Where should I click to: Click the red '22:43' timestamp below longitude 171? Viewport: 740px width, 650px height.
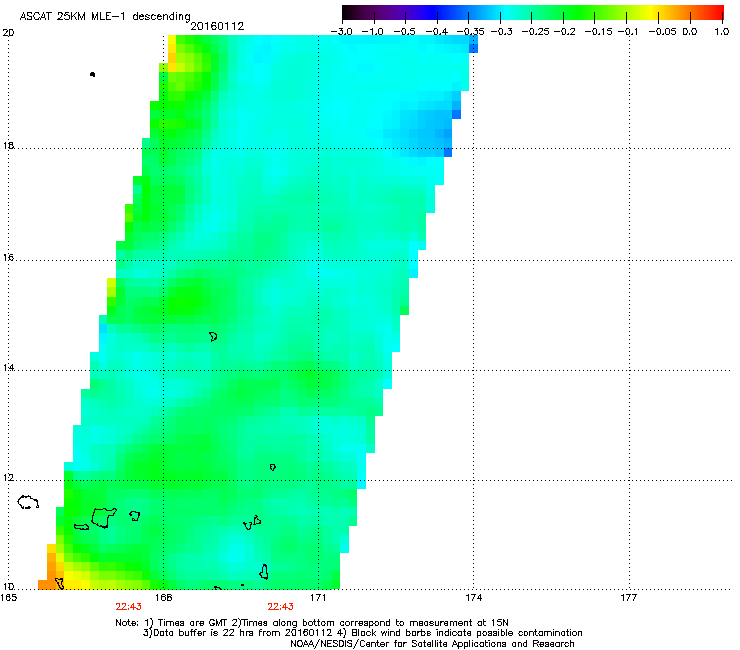click(280, 607)
